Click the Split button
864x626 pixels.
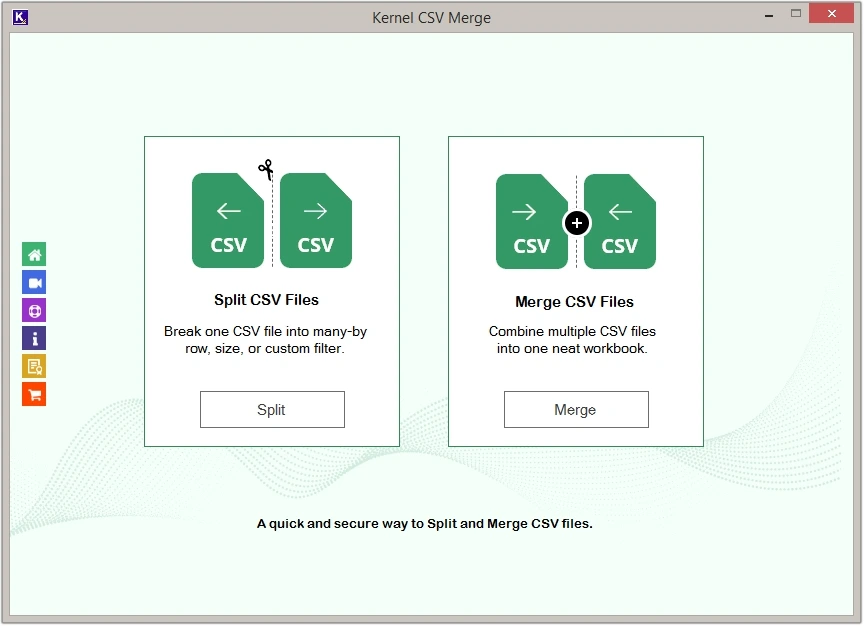pyautogui.click(x=272, y=409)
